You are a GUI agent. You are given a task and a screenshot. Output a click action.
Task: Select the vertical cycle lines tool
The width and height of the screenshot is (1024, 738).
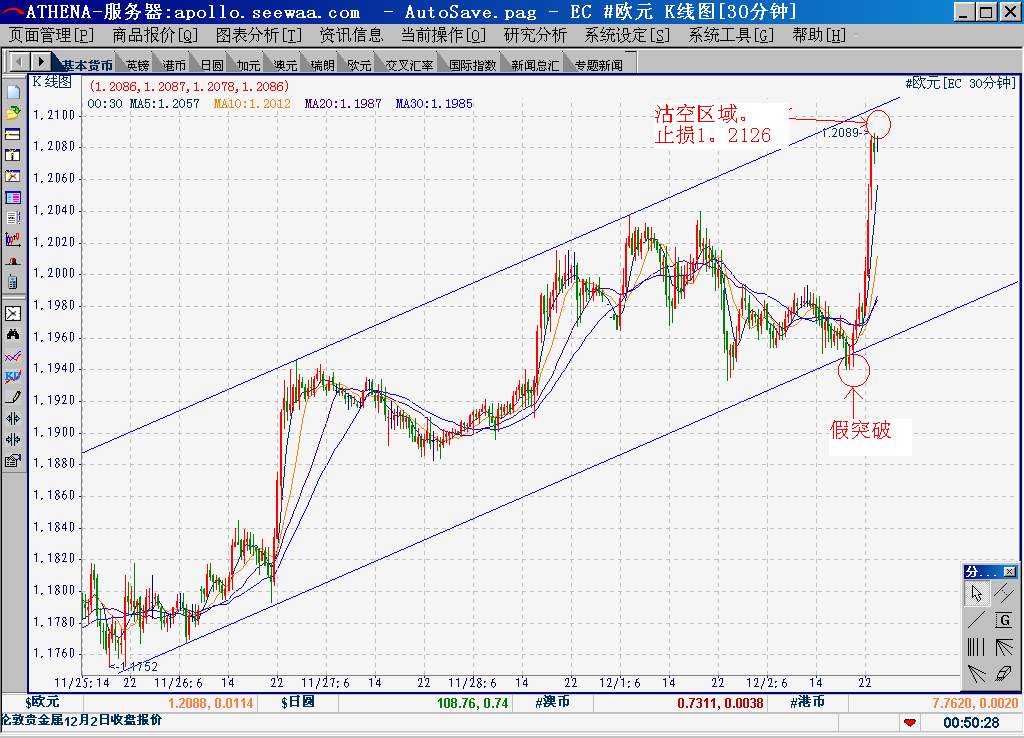pyautogui.click(x=976, y=647)
